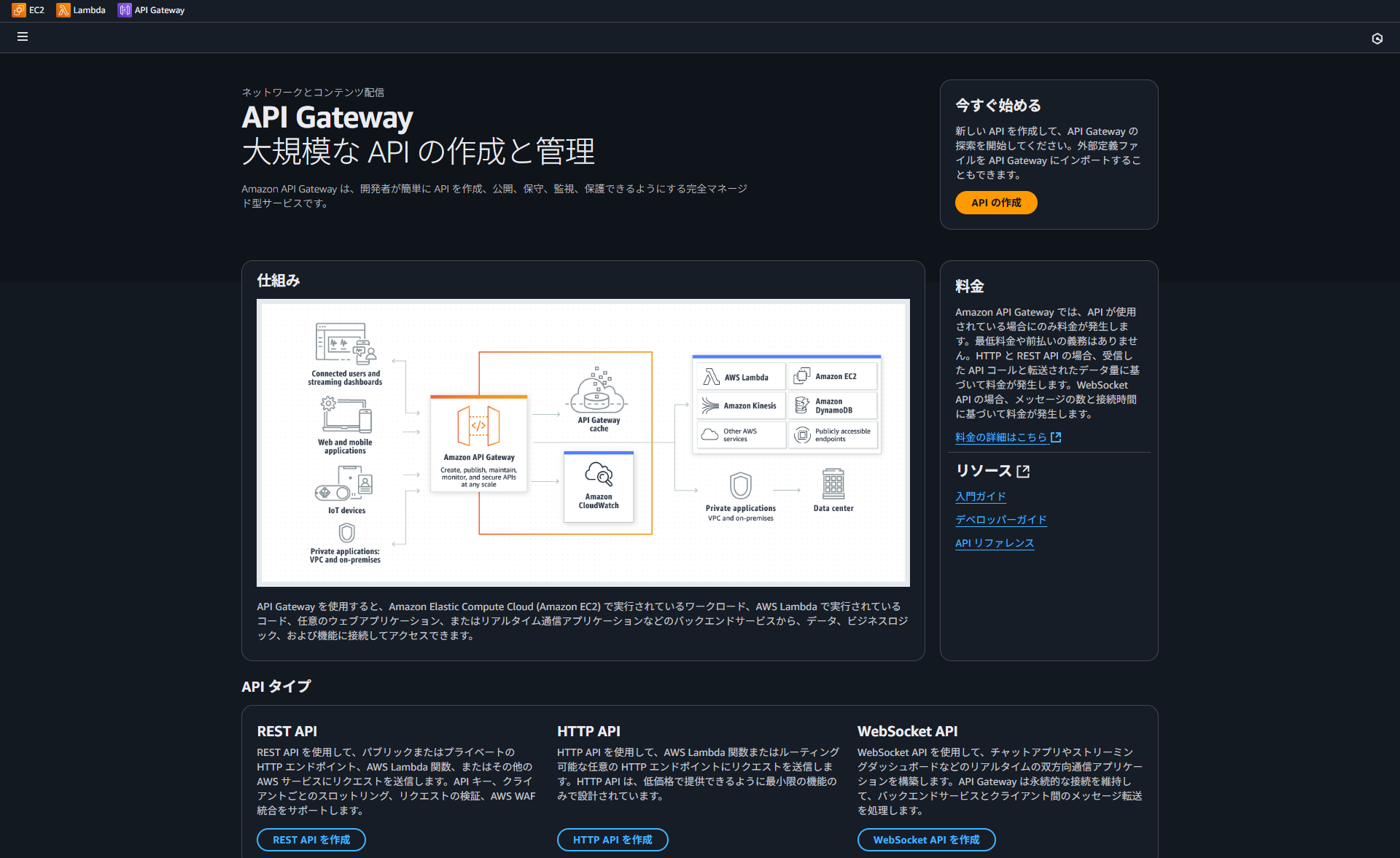Click the Publicly accessible endpoints icon
The image size is (1400, 858).
pyautogui.click(x=802, y=434)
